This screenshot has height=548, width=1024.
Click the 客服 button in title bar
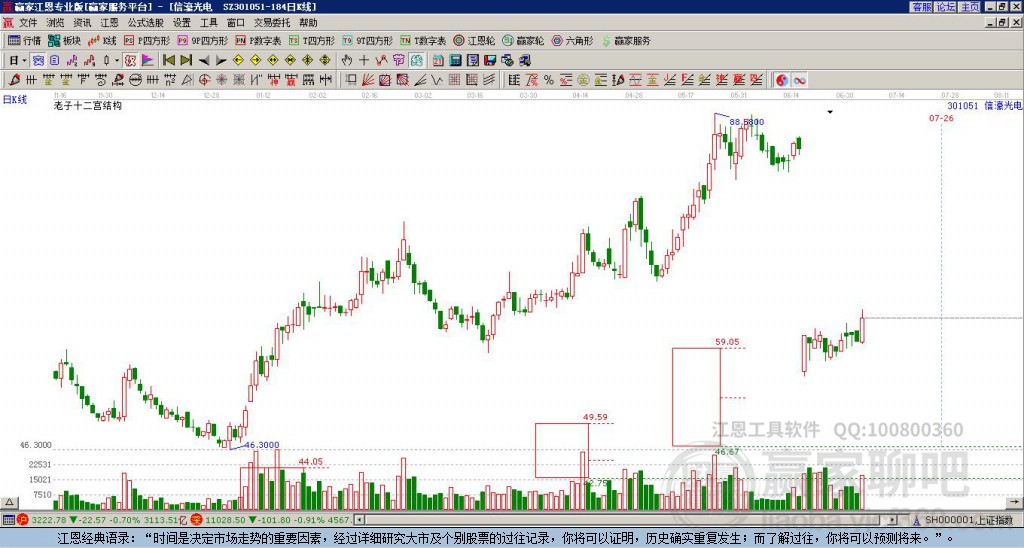click(921, 6)
